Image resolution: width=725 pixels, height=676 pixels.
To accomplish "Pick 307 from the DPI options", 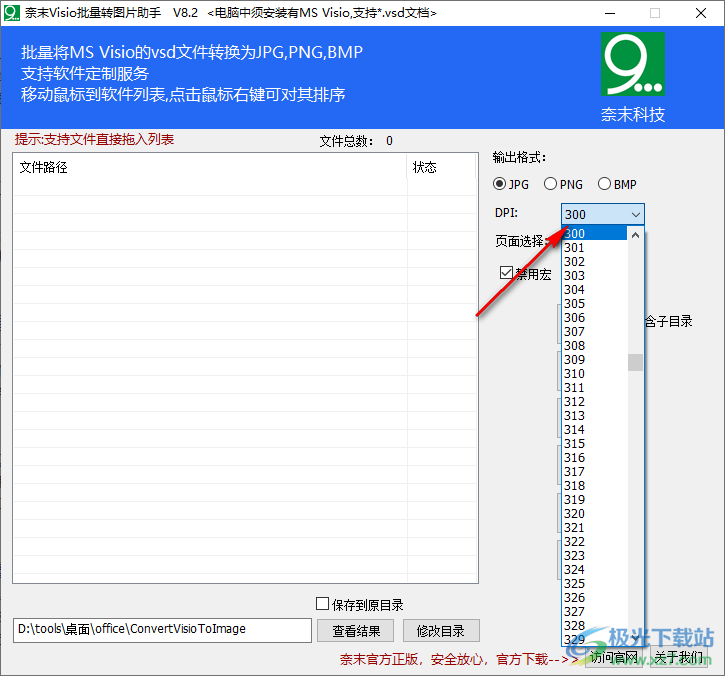I will 594,332.
